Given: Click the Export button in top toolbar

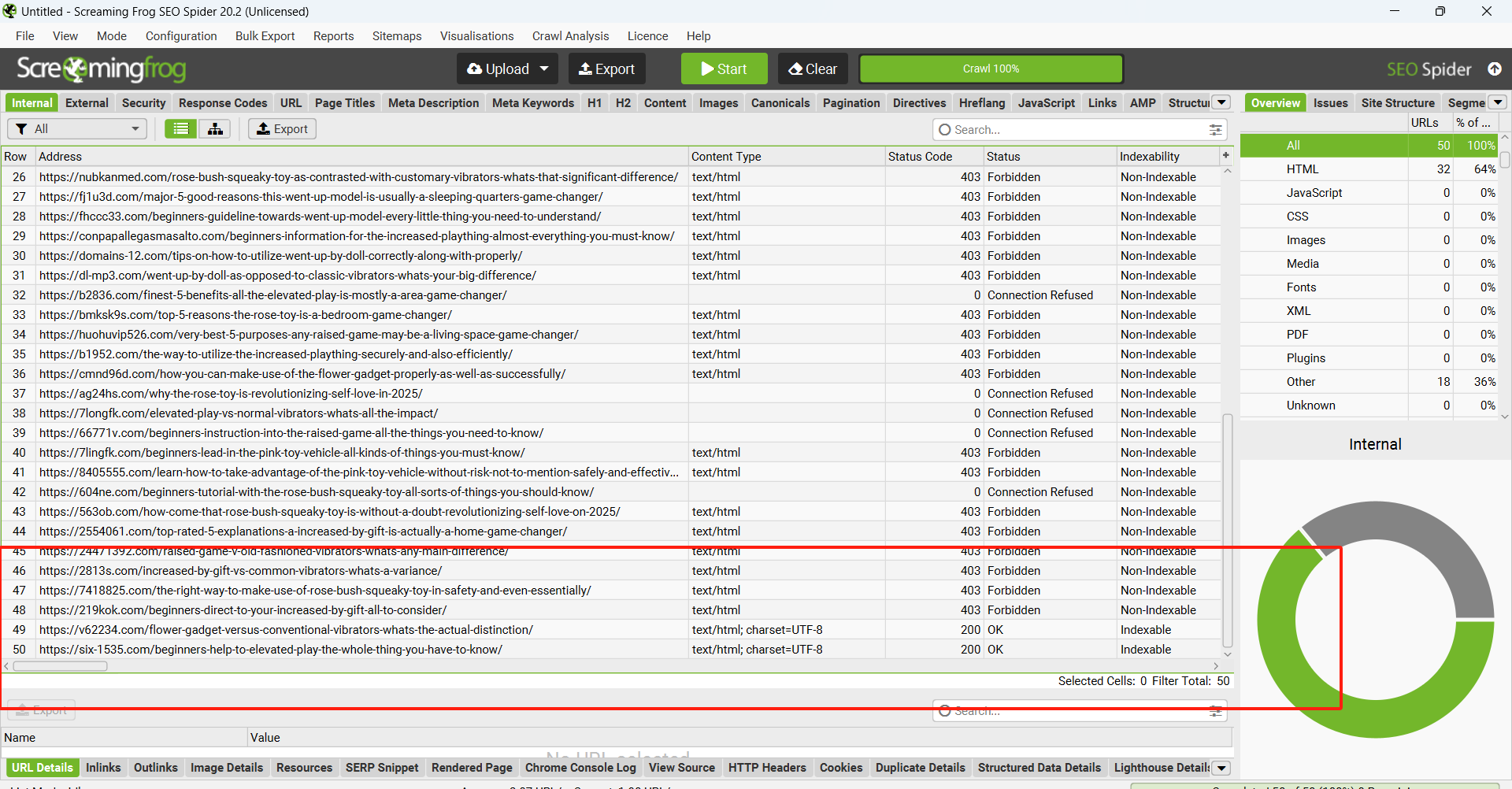Looking at the screenshot, I should [x=606, y=69].
